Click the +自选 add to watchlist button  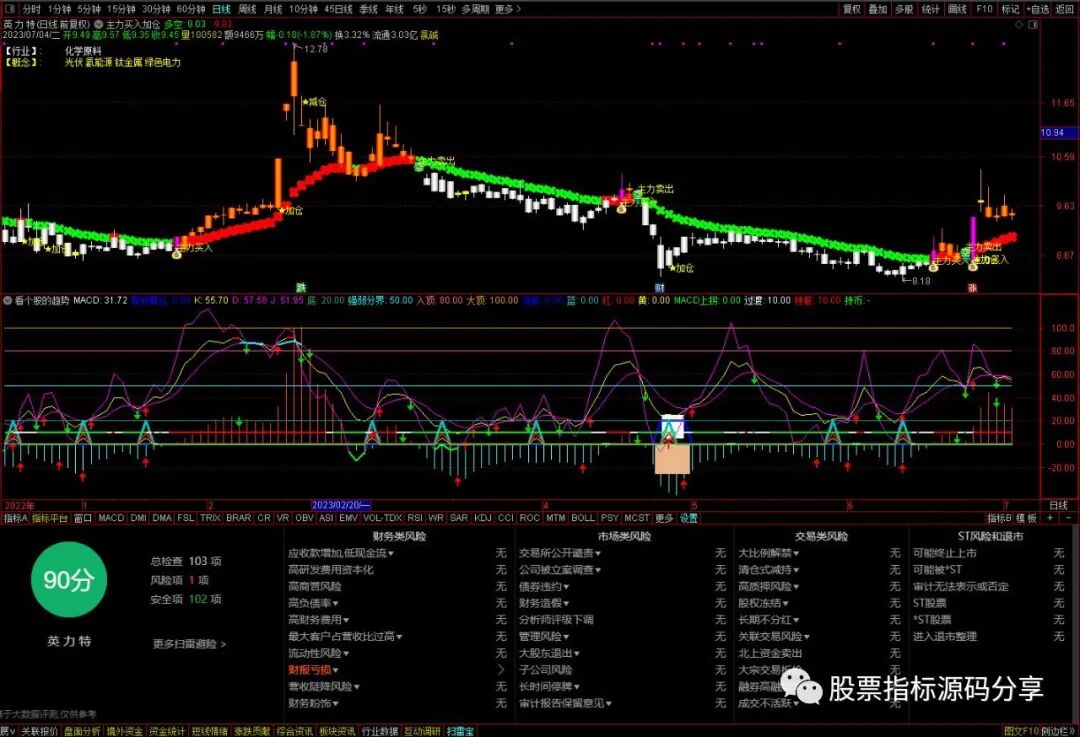tap(1038, 9)
